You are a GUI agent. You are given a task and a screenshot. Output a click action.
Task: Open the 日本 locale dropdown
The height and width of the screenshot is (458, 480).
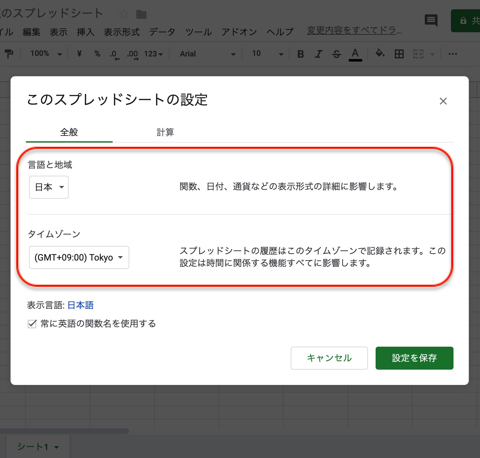pos(49,187)
